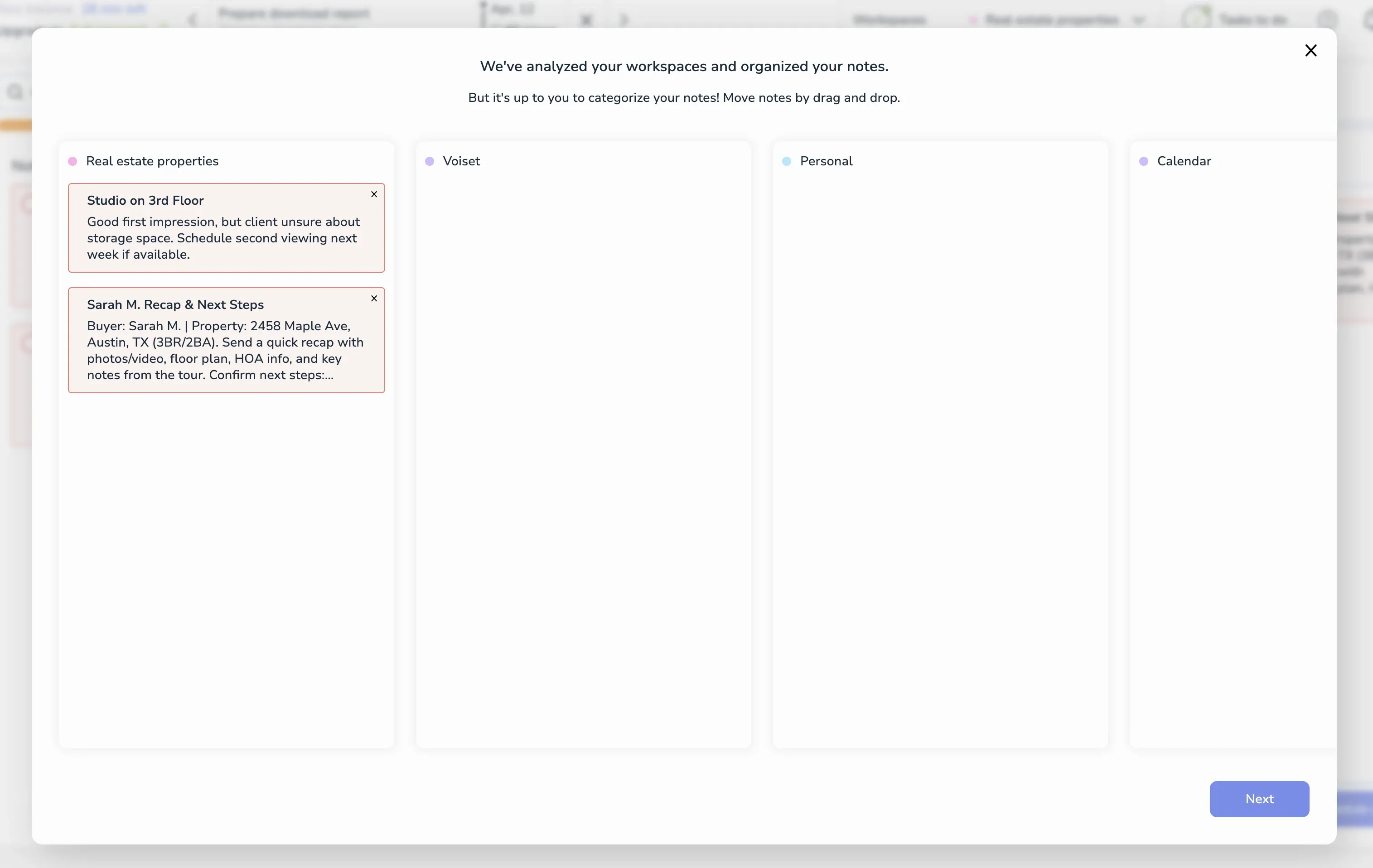1373x868 pixels.
Task: Select the "Sarah M. Recap & Next Steps" card
Action: (227, 340)
